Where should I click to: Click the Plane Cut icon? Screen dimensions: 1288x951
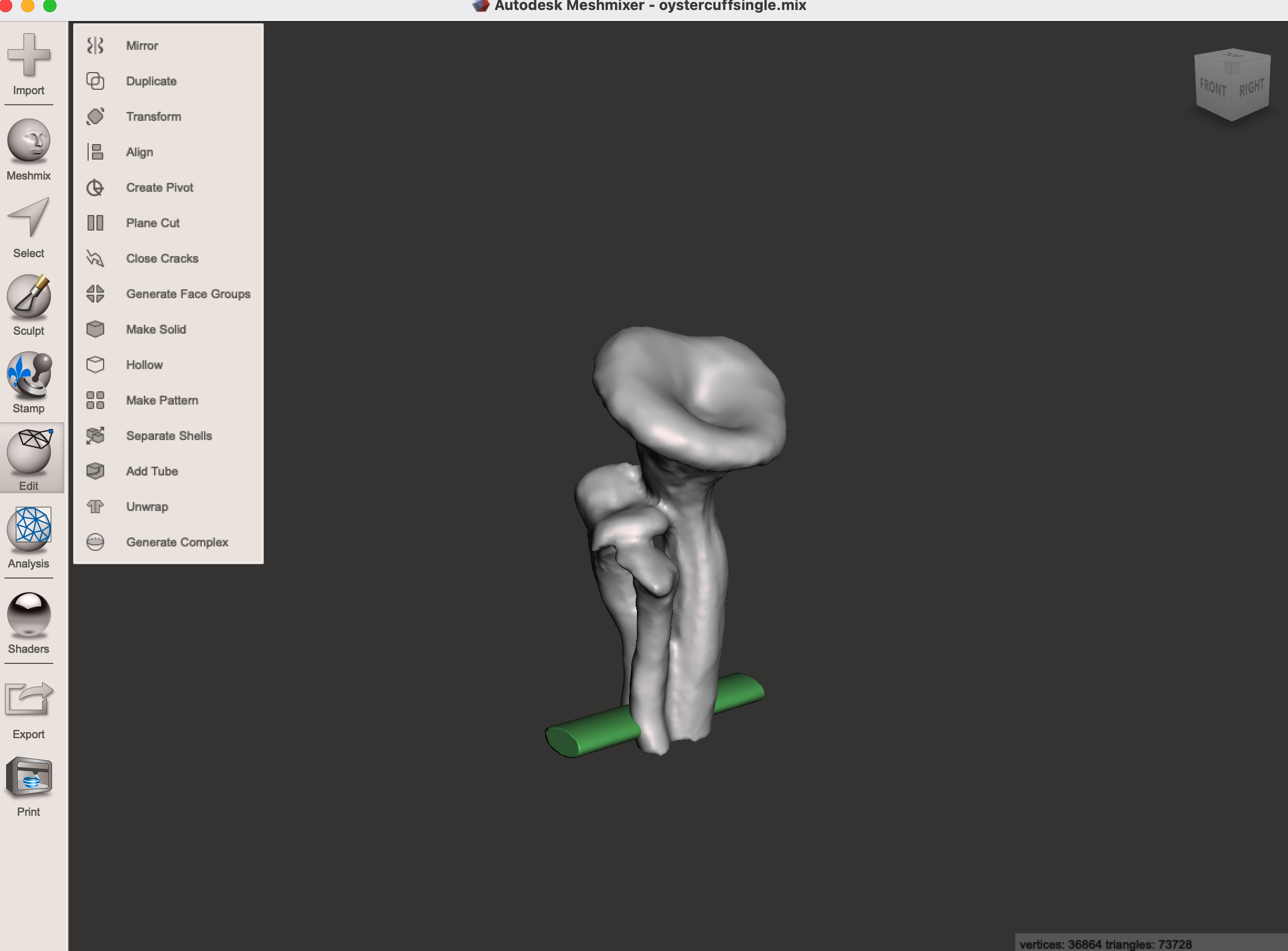click(x=95, y=223)
